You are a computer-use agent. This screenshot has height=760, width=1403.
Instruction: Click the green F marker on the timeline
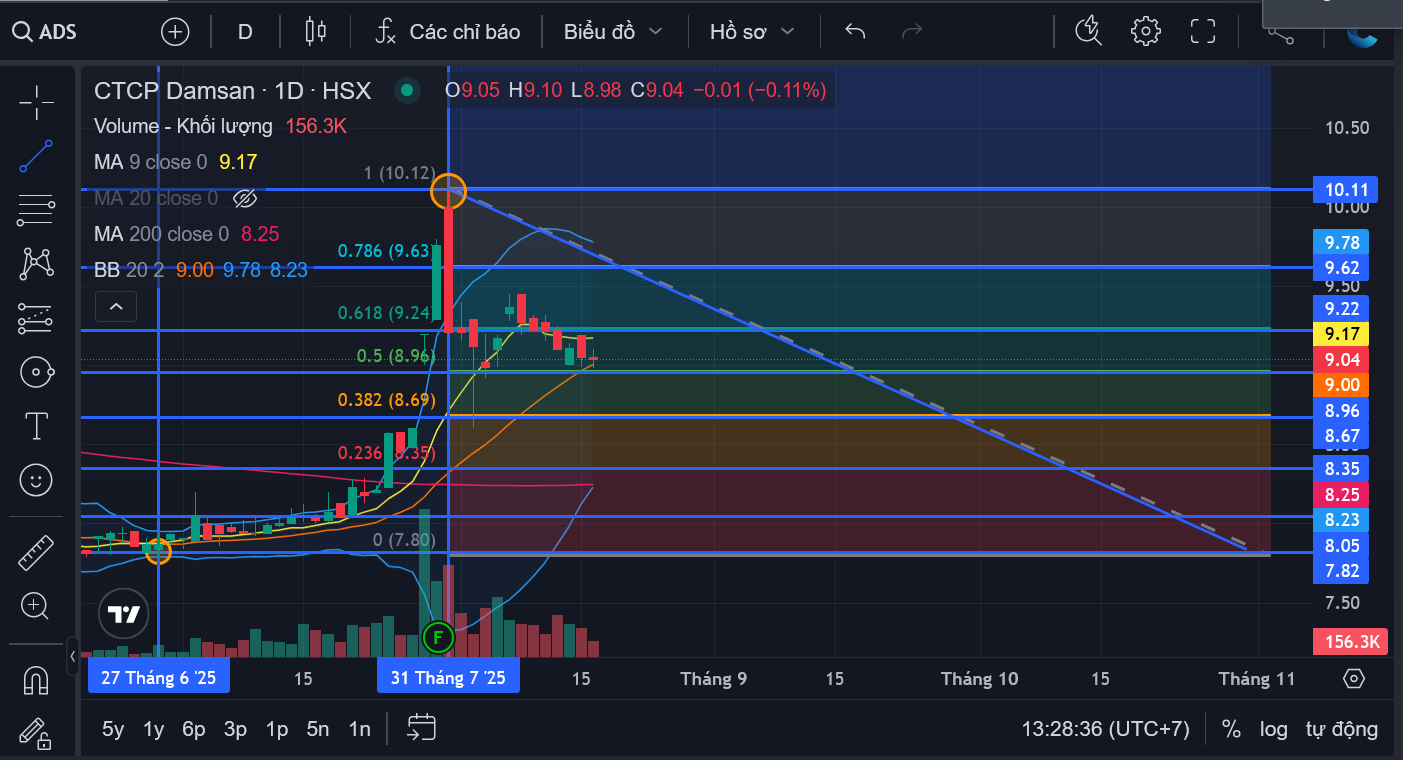click(x=438, y=636)
